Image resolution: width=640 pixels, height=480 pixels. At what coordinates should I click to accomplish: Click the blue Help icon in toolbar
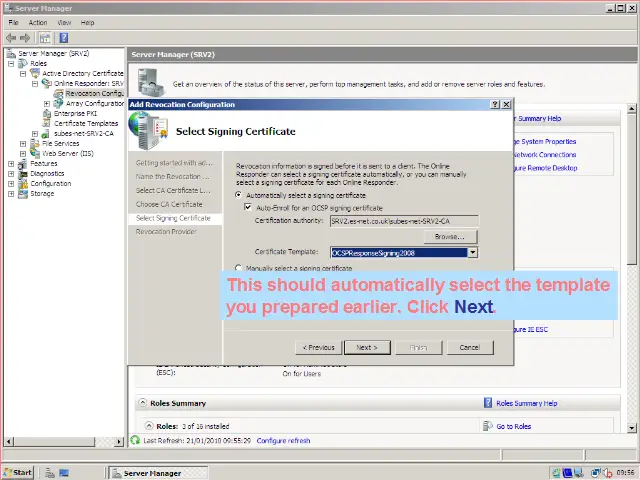[x=62, y=37]
